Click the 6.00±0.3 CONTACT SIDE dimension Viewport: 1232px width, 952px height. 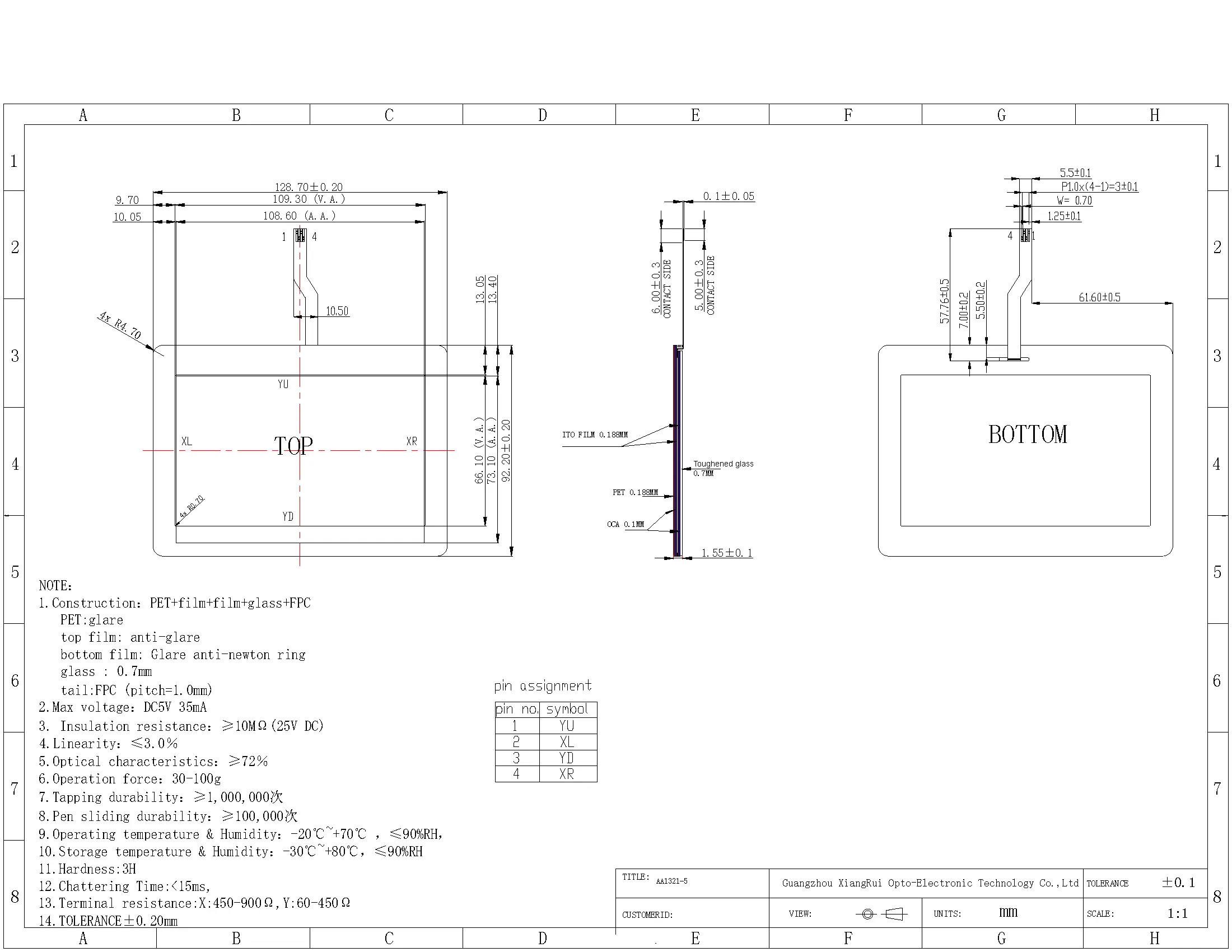(661, 288)
